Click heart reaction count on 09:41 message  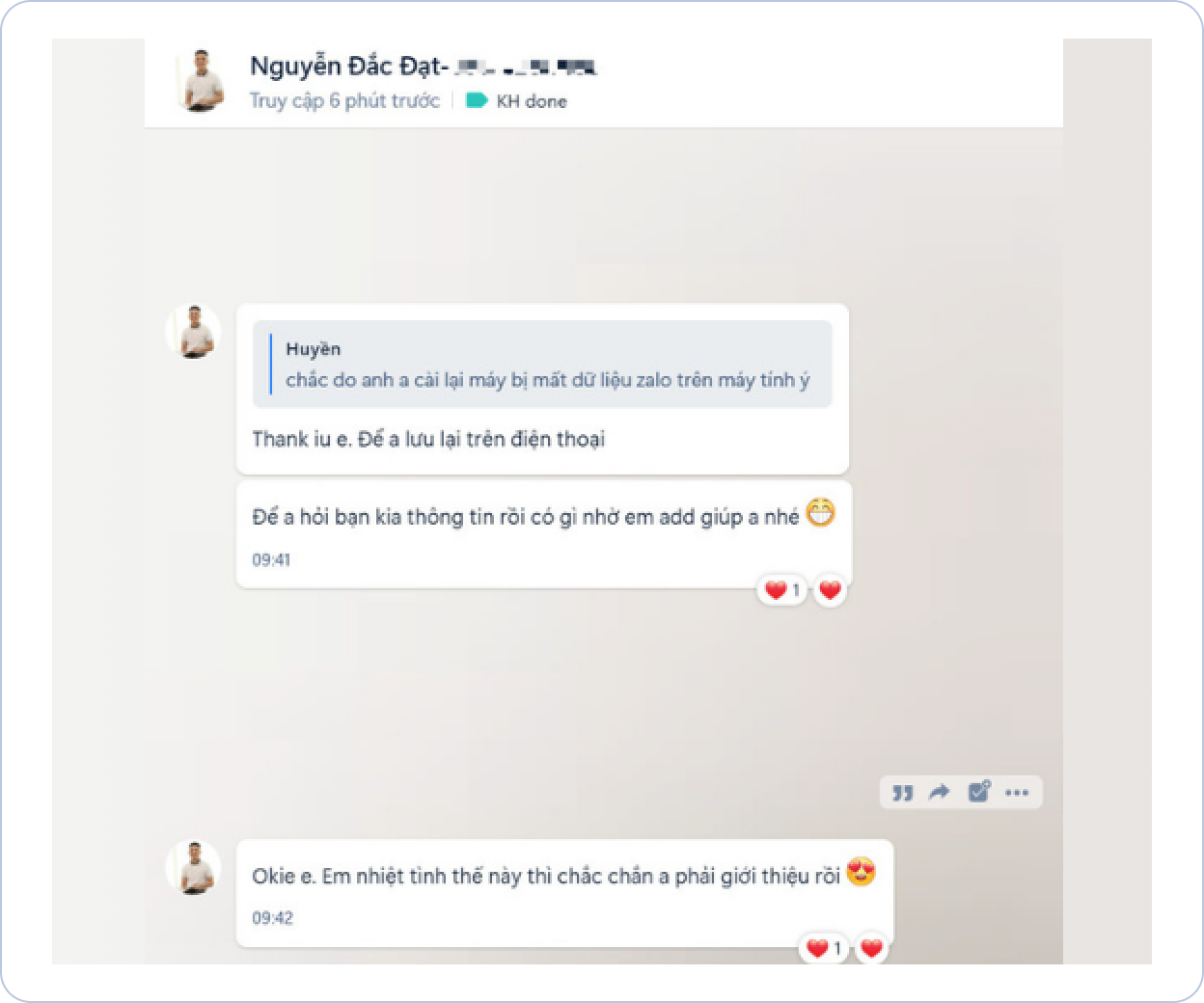pos(782,589)
